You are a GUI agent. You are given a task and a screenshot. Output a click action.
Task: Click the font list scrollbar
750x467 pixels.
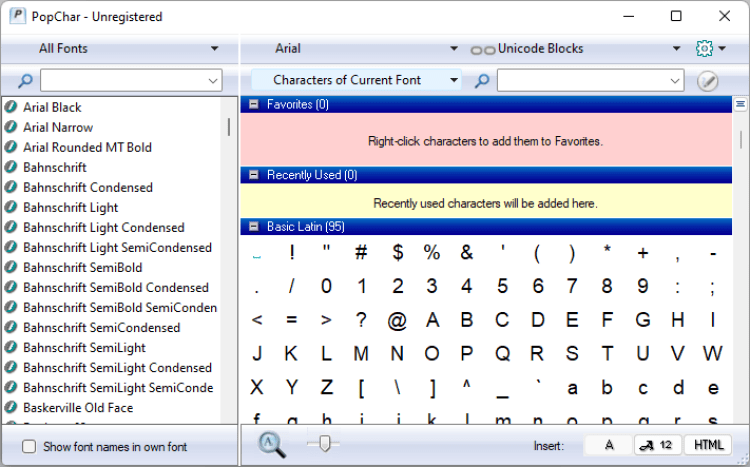point(229,127)
